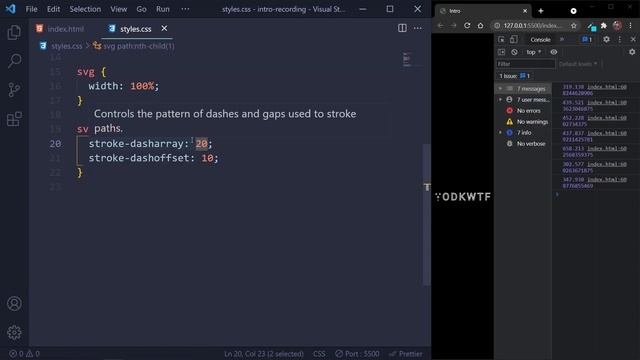Go back in the Chrome browser
Image resolution: width=640 pixels, height=360 pixels.
pos(440,25)
